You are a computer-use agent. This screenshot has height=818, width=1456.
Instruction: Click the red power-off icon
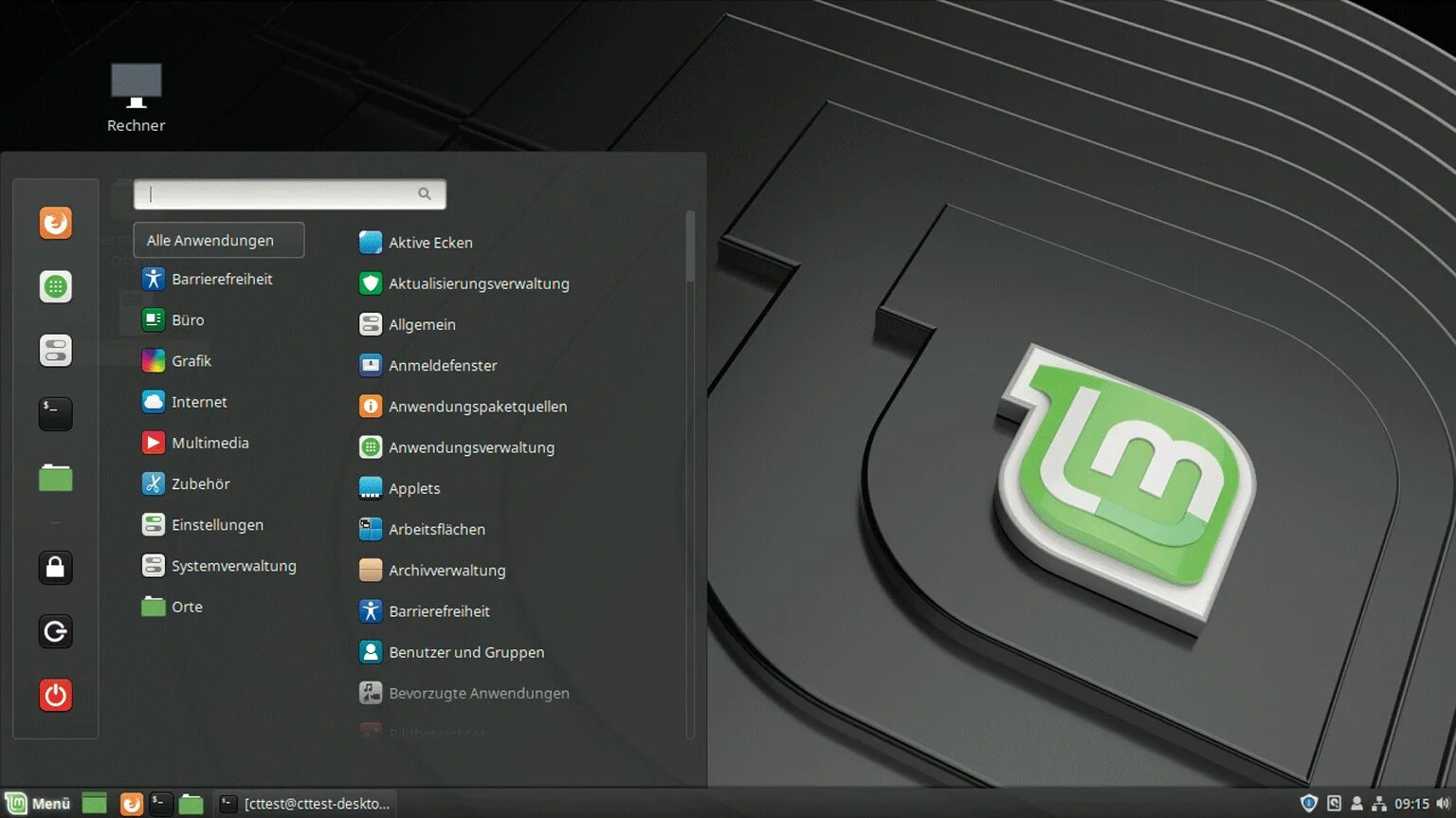55,695
